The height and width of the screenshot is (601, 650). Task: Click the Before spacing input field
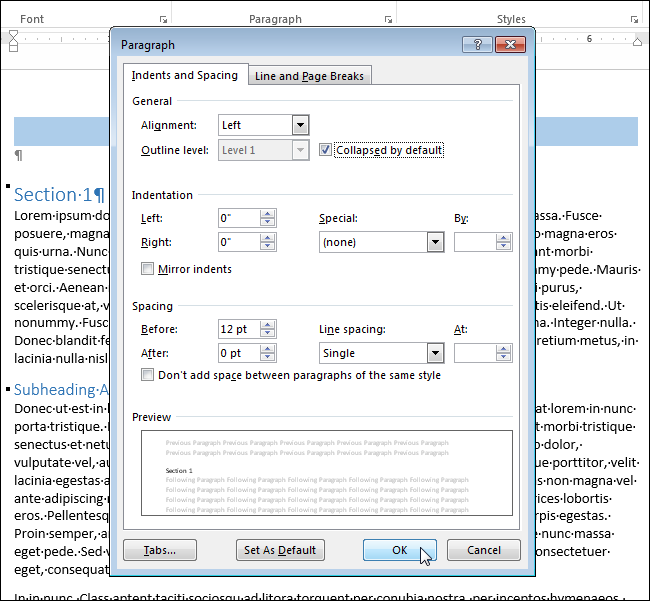238,329
